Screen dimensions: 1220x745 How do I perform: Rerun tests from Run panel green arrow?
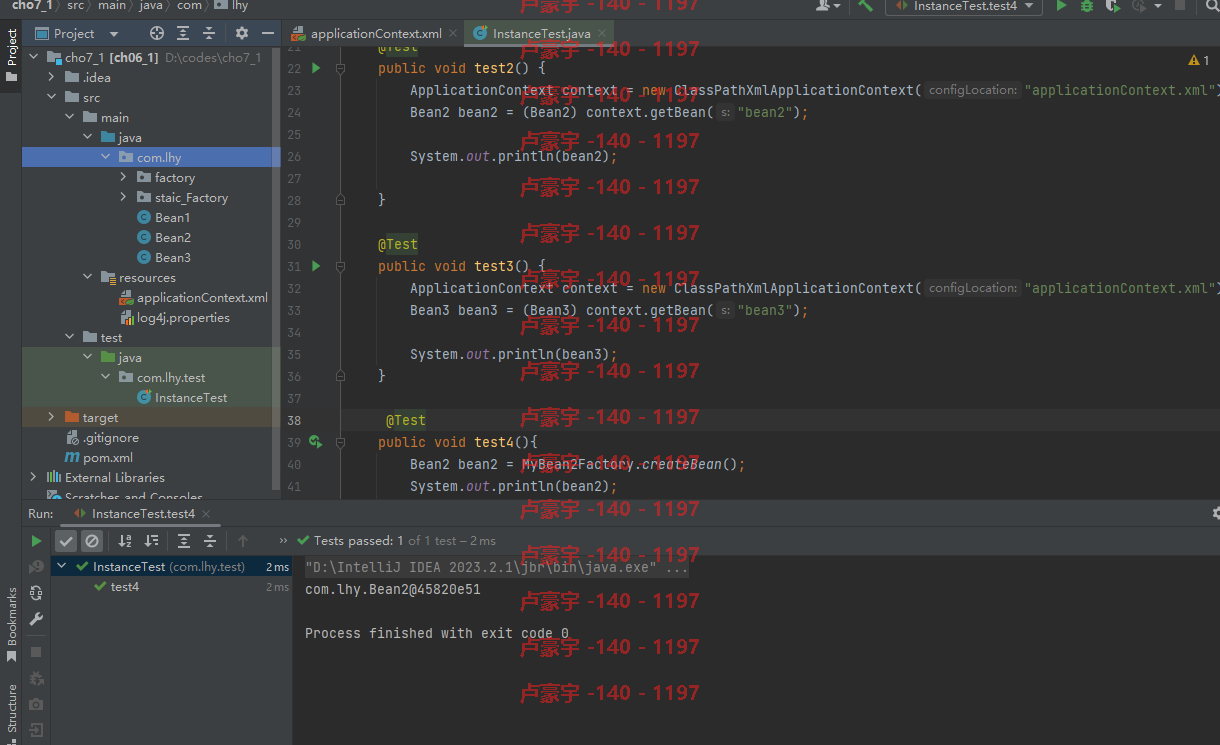pos(36,541)
